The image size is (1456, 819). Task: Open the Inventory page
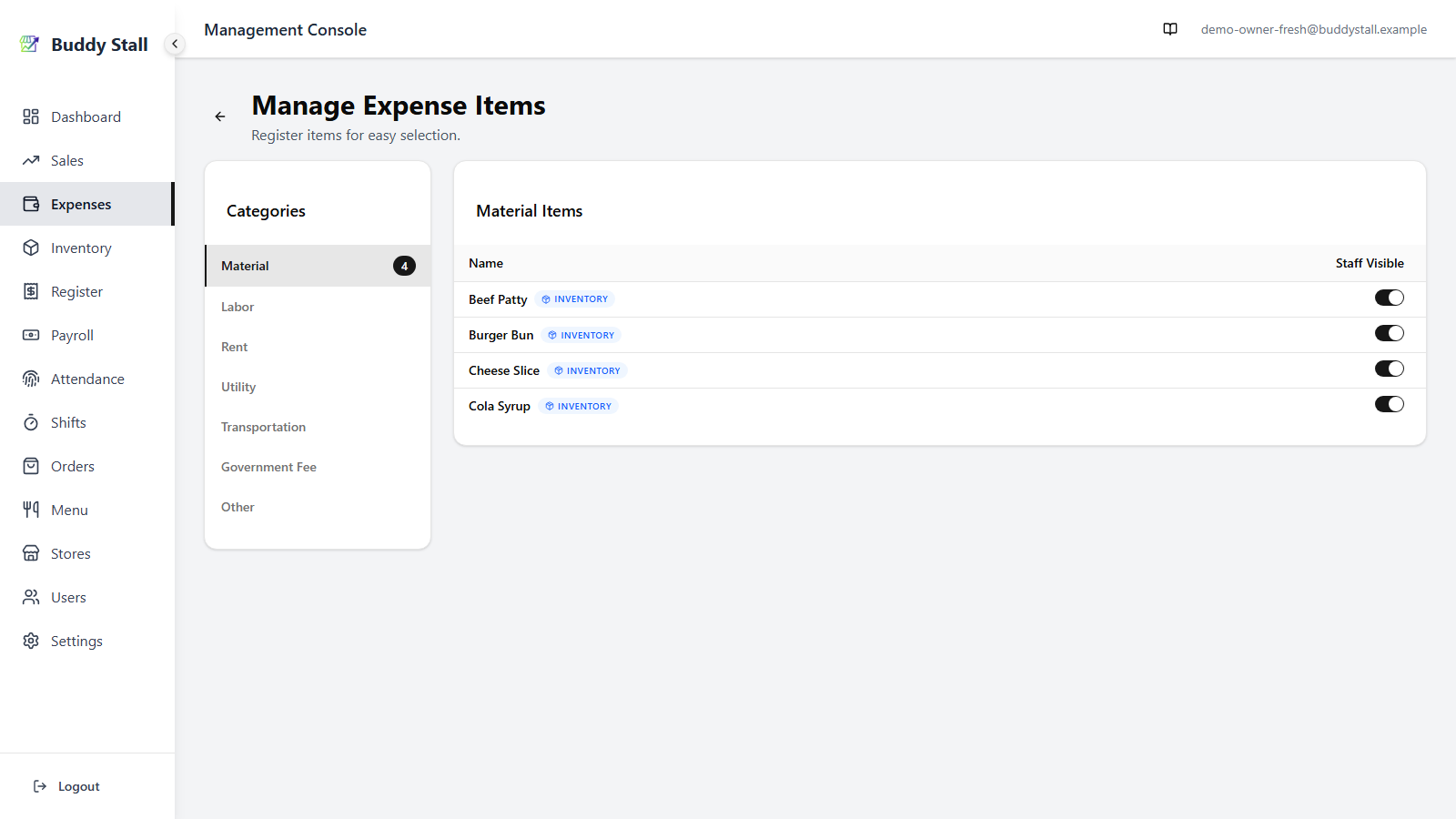(x=87, y=248)
